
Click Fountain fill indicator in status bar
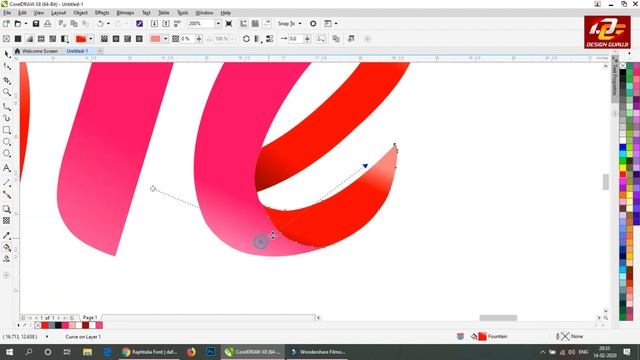(490, 336)
